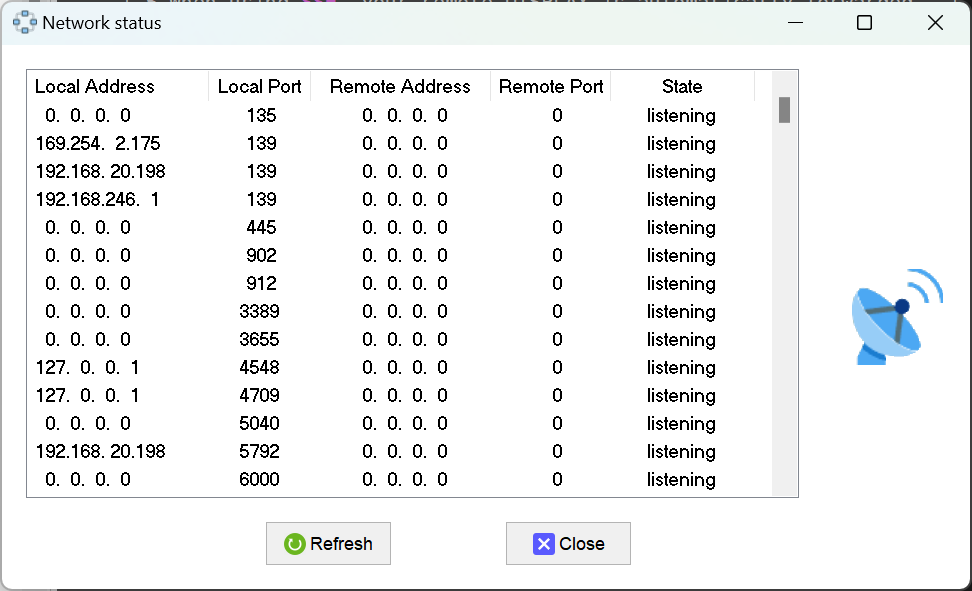Select the 192.168.20.198 port 5792 row
The width and height of the screenshot is (972, 591).
pos(300,451)
